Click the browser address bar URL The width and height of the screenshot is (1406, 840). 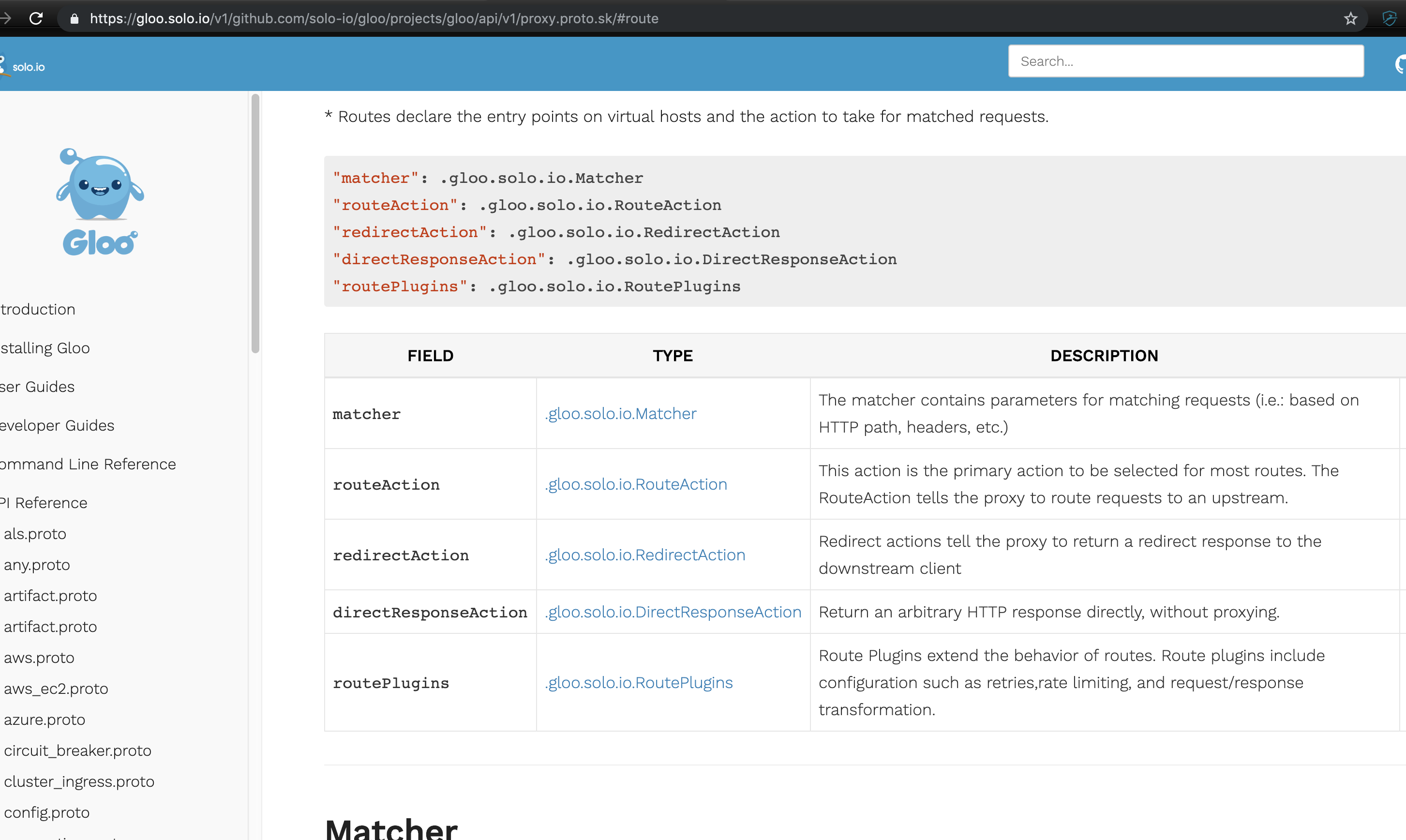pyautogui.click(x=374, y=18)
